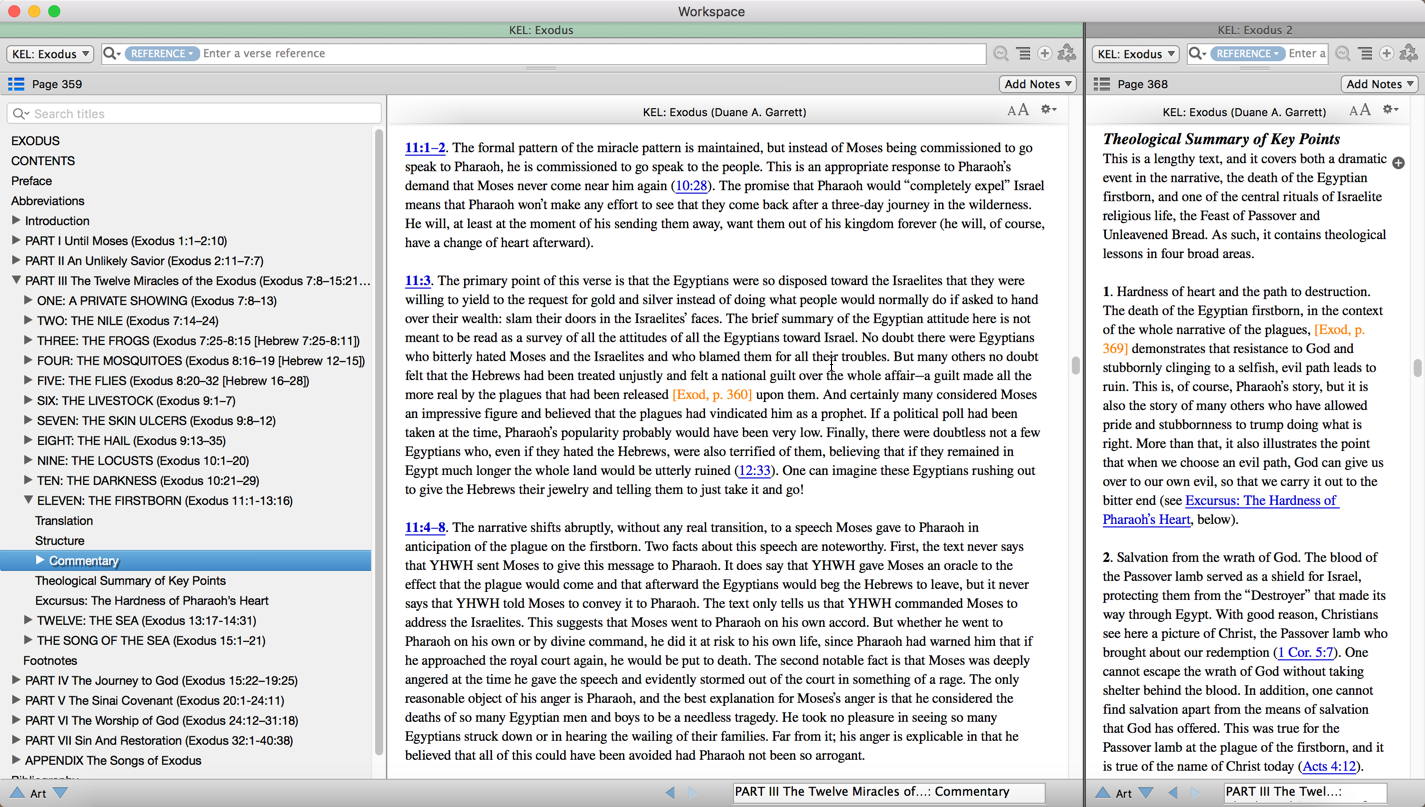Toggle table of contents in Page 359 pane

tap(16, 84)
